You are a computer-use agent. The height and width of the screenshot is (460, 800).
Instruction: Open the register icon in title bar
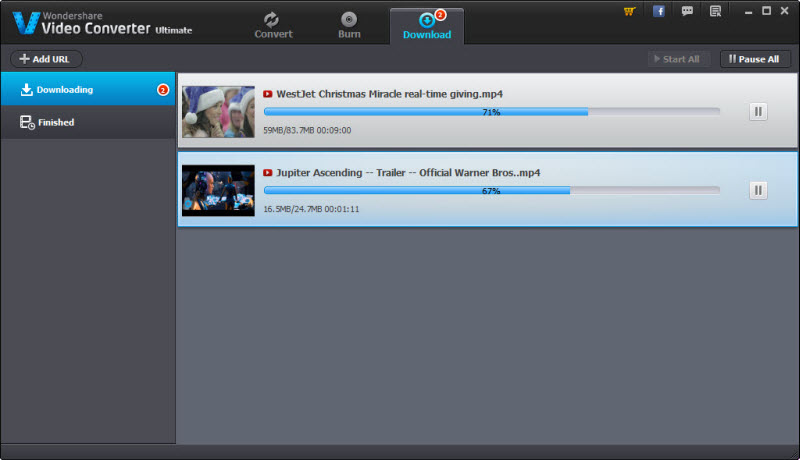(x=715, y=11)
